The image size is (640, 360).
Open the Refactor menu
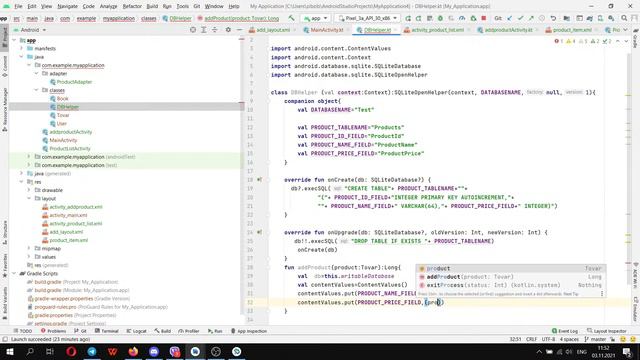(x=132, y=6)
